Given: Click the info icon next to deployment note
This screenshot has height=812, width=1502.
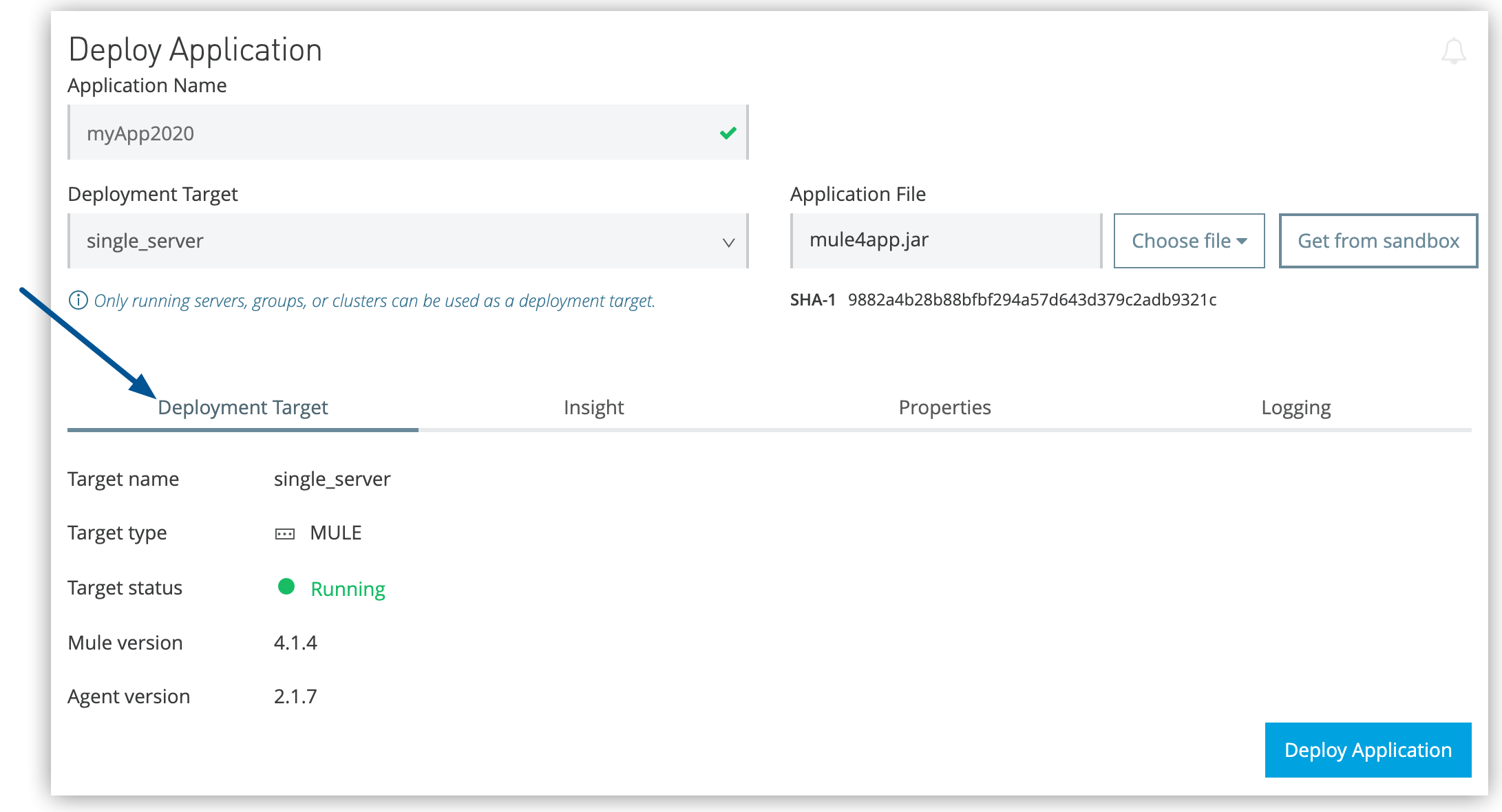Looking at the screenshot, I should tap(78, 300).
